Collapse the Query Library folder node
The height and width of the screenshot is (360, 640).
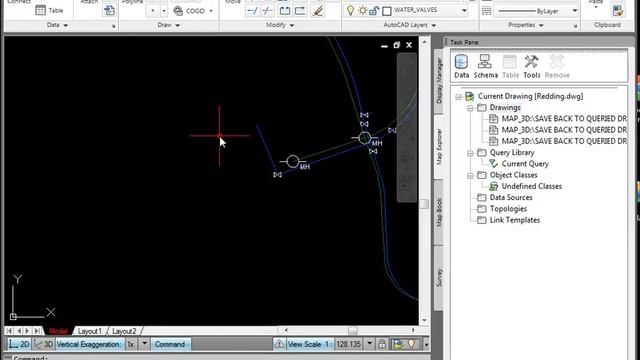coord(470,153)
